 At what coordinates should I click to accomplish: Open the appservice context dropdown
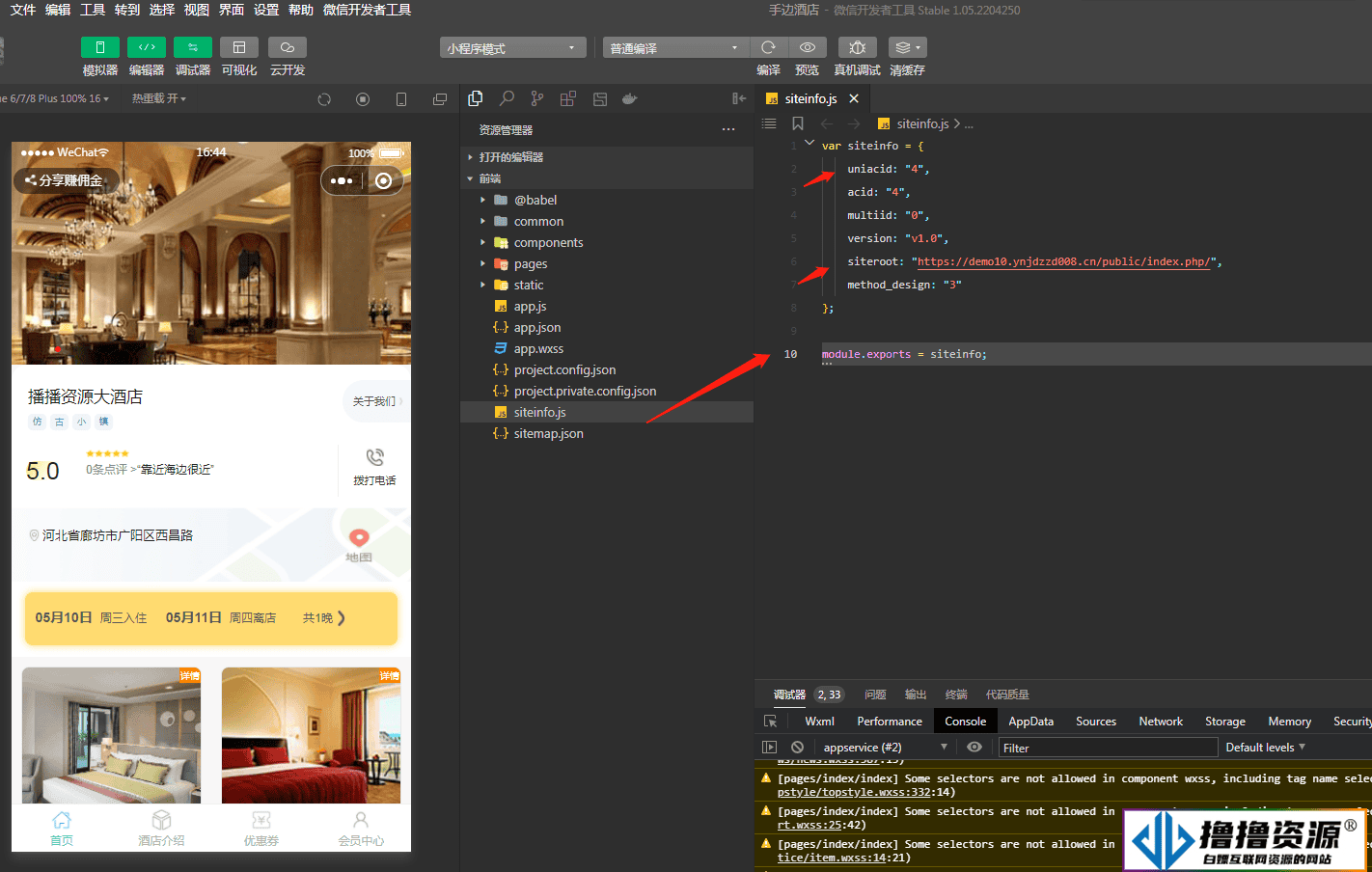pos(885,748)
